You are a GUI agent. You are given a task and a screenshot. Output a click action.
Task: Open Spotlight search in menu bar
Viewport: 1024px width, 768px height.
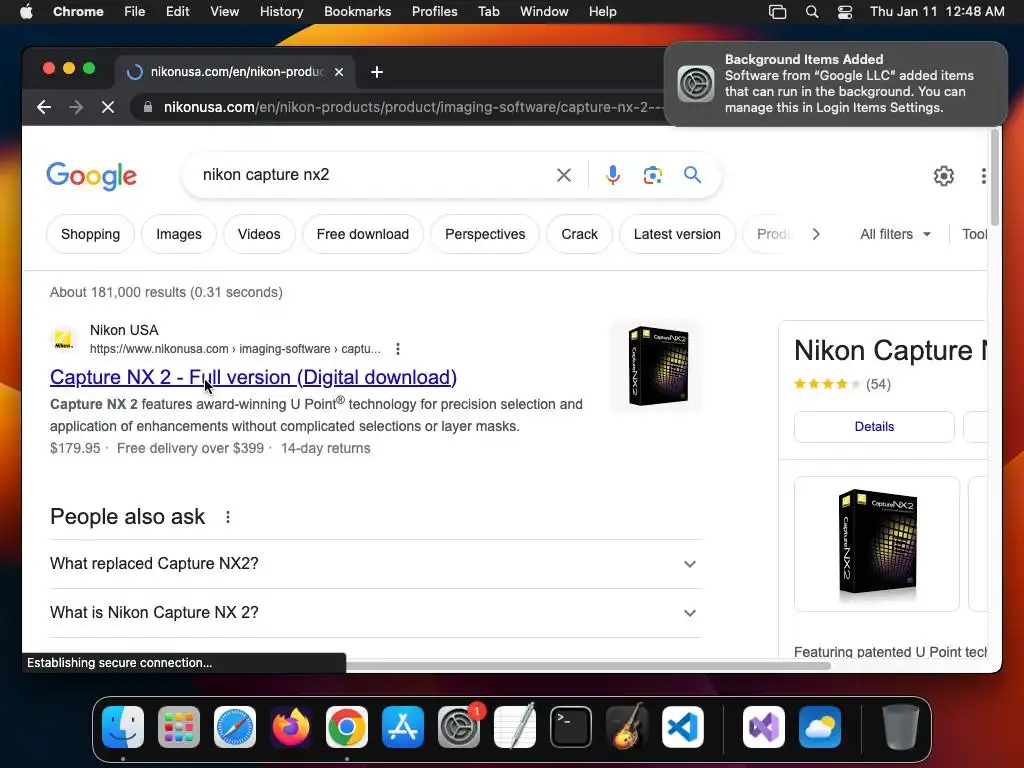point(812,12)
